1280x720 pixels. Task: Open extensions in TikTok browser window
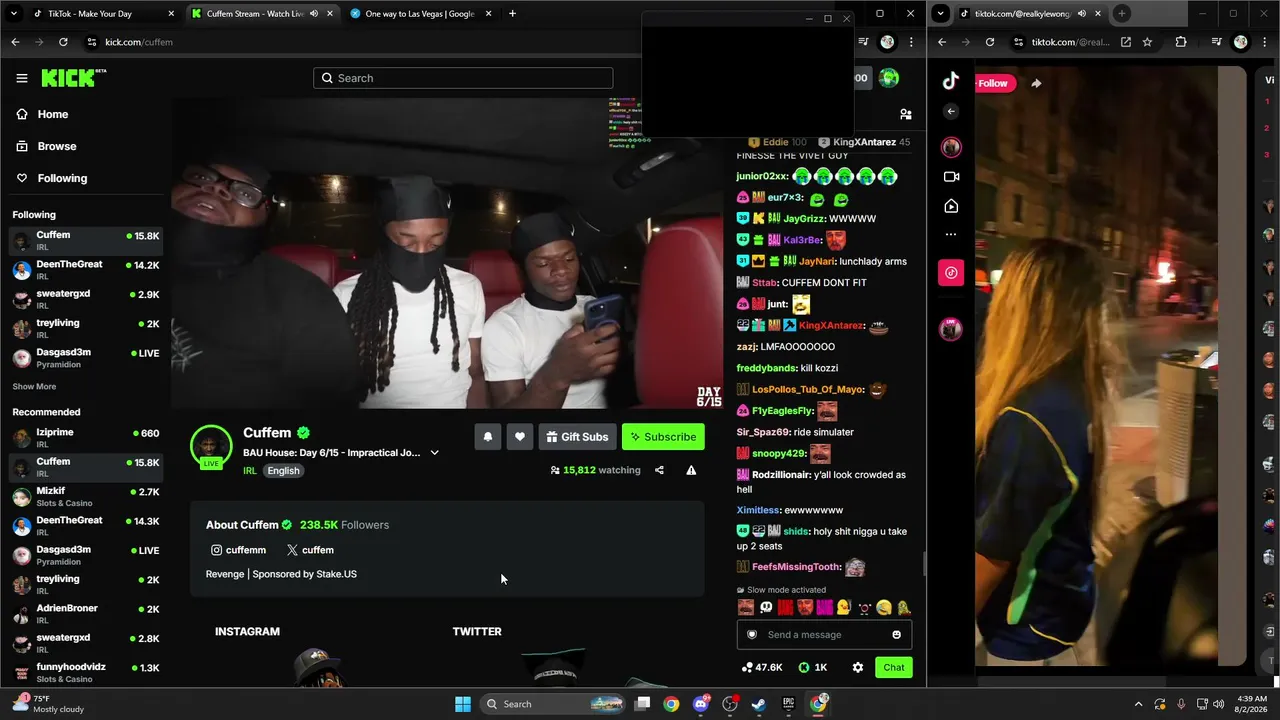pos(1181,42)
